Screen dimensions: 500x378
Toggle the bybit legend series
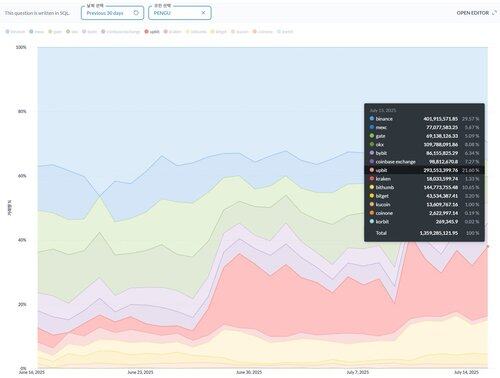point(90,32)
